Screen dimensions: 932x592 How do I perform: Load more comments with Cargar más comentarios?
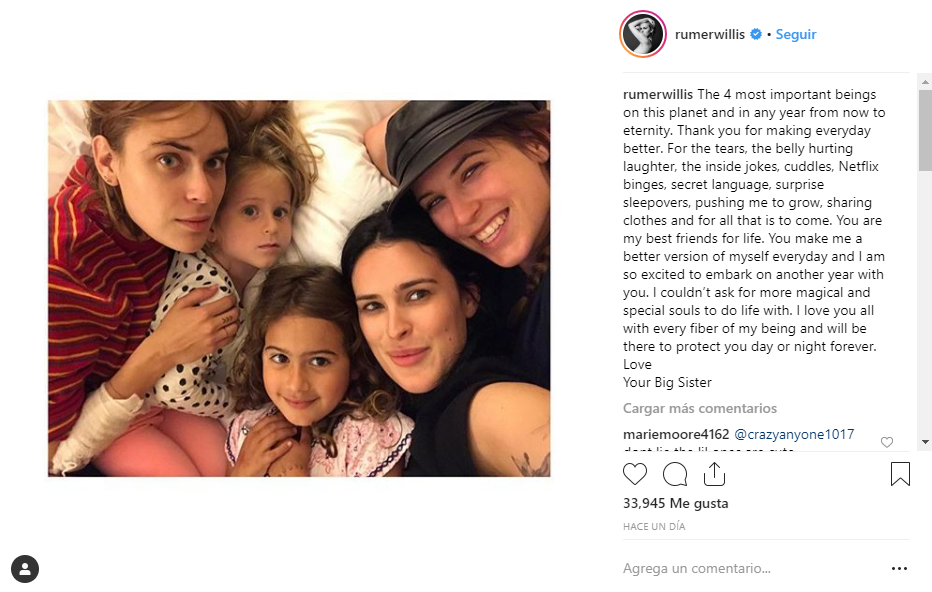point(700,408)
